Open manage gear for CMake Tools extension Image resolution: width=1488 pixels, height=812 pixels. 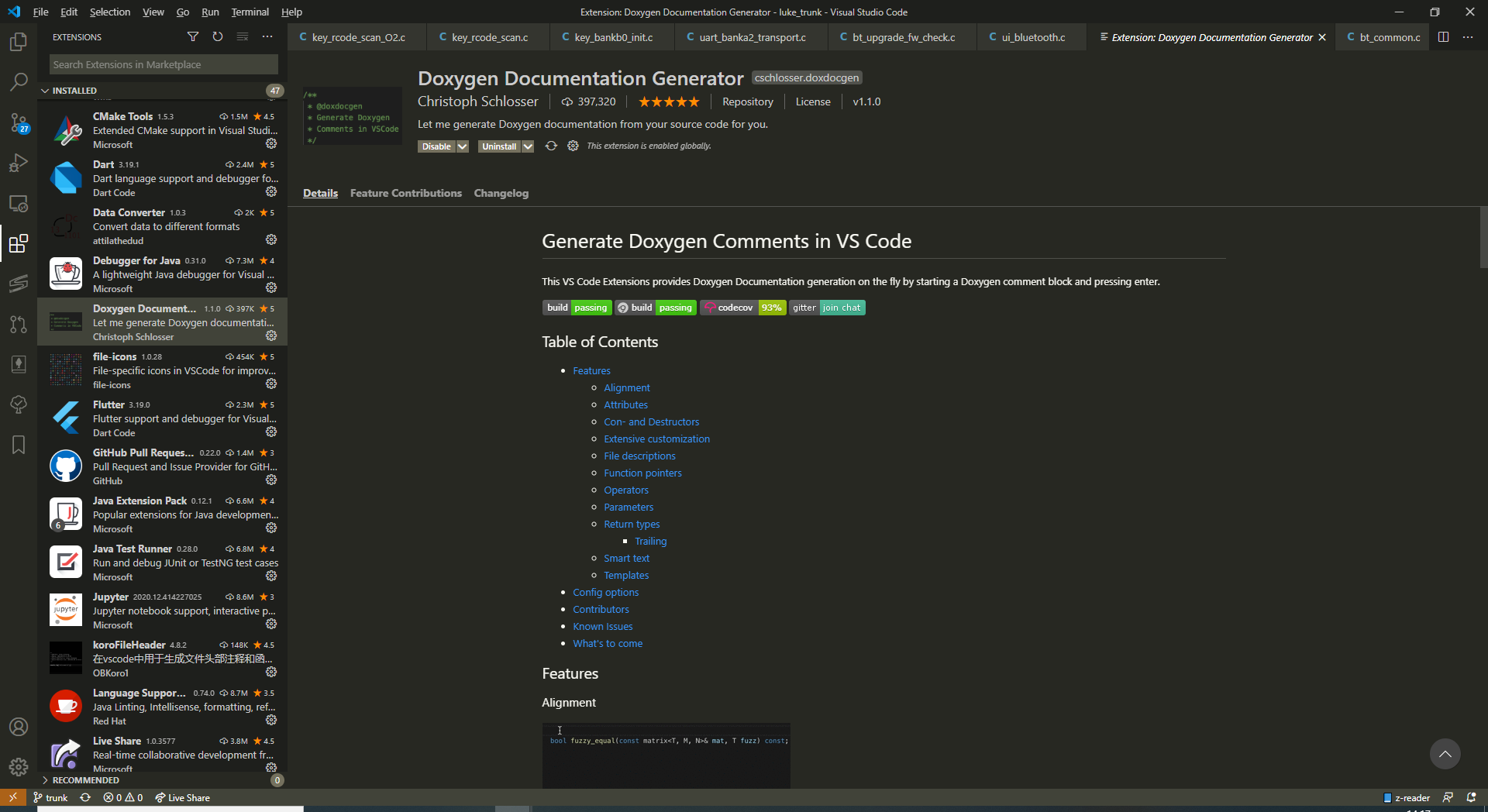271,143
